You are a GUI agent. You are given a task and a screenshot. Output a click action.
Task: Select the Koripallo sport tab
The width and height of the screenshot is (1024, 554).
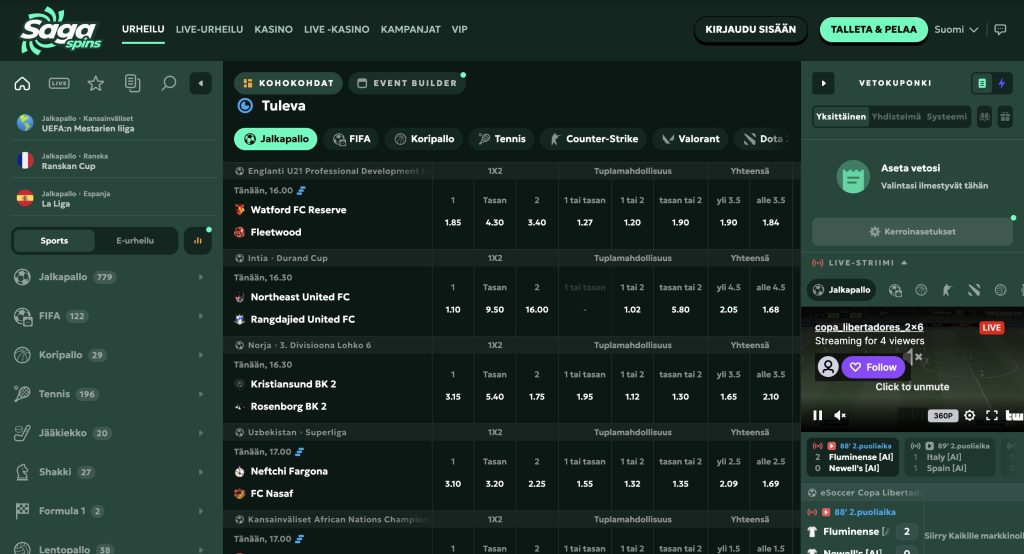click(x=424, y=138)
